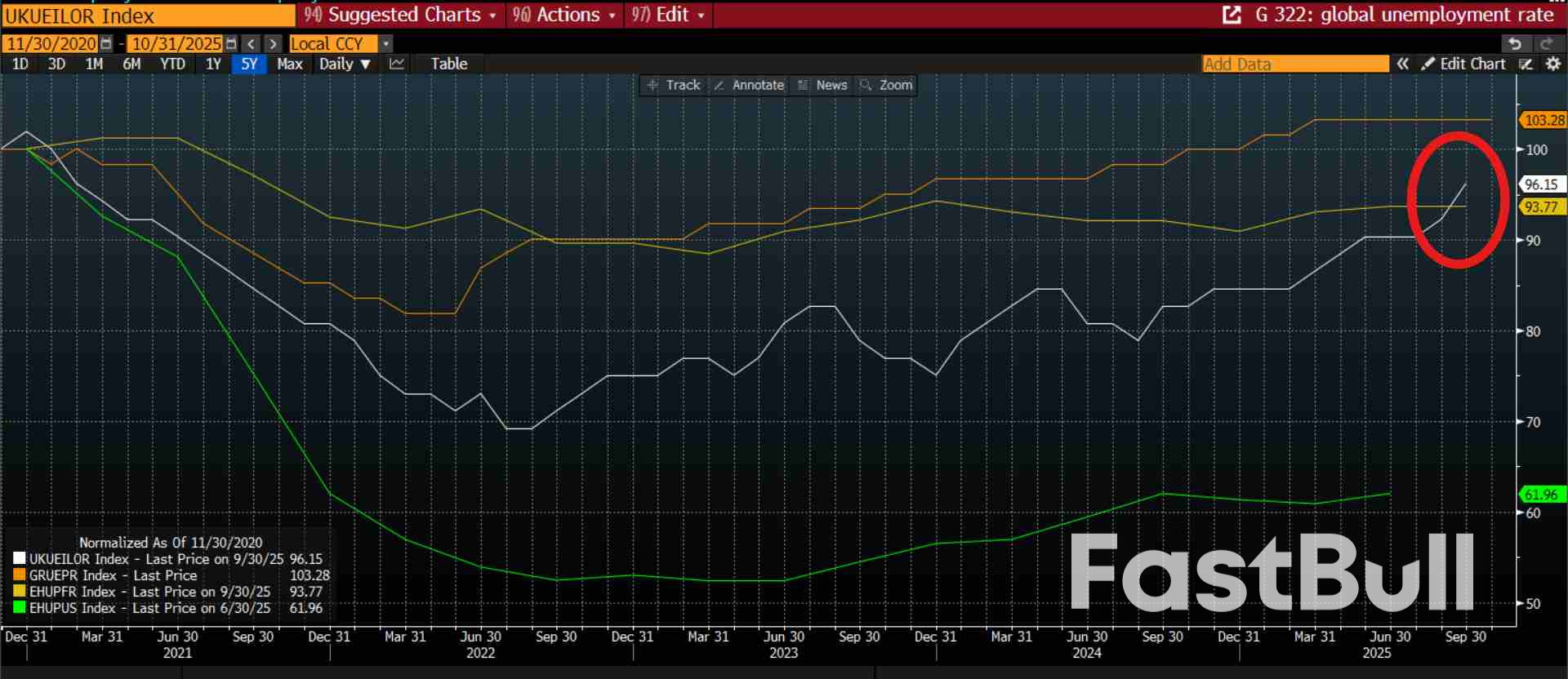Click the redo arrow icon
This screenshot has height=679, width=1568.
[1546, 44]
